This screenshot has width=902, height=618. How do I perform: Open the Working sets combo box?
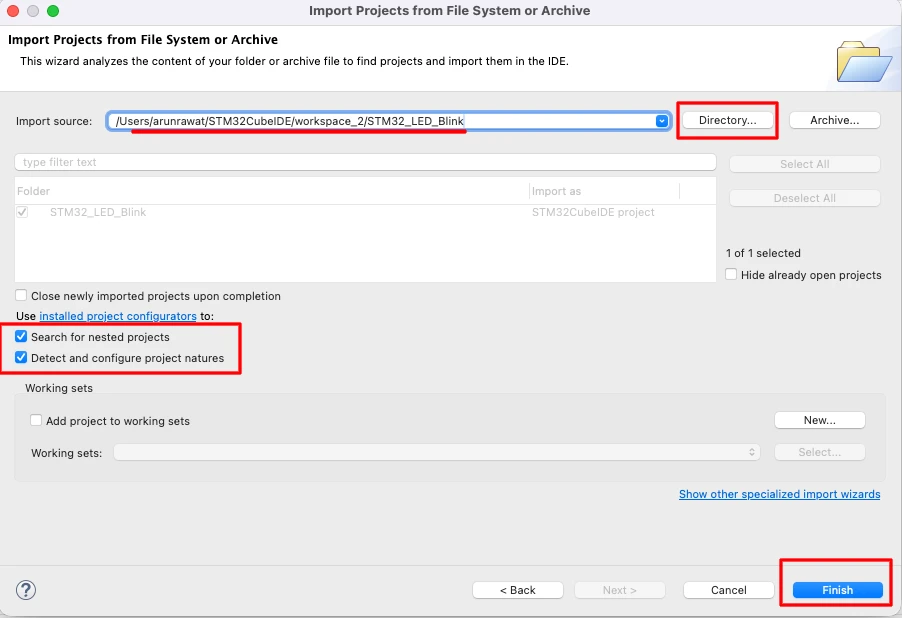click(x=437, y=452)
